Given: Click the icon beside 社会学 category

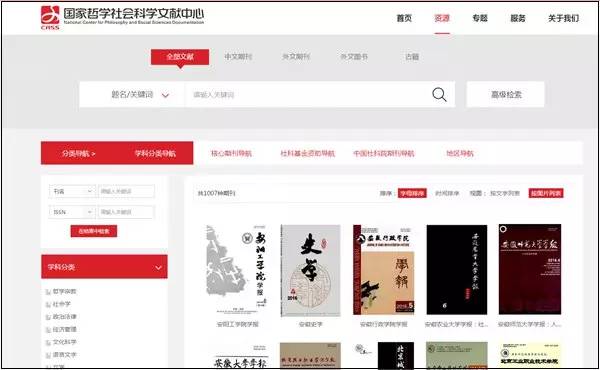Looking at the screenshot, I should (48, 305).
